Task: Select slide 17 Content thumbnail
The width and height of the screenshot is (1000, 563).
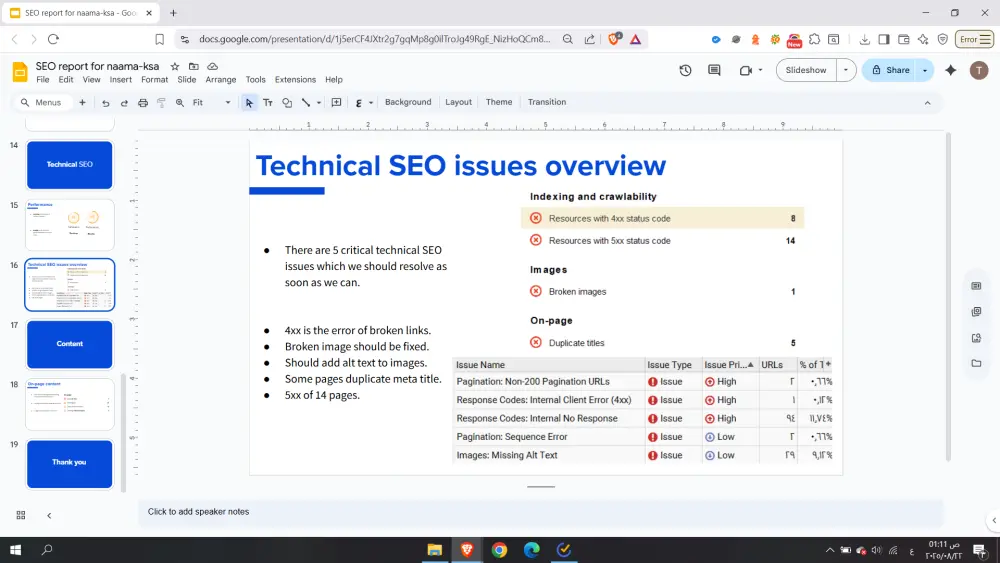Action: tap(70, 344)
